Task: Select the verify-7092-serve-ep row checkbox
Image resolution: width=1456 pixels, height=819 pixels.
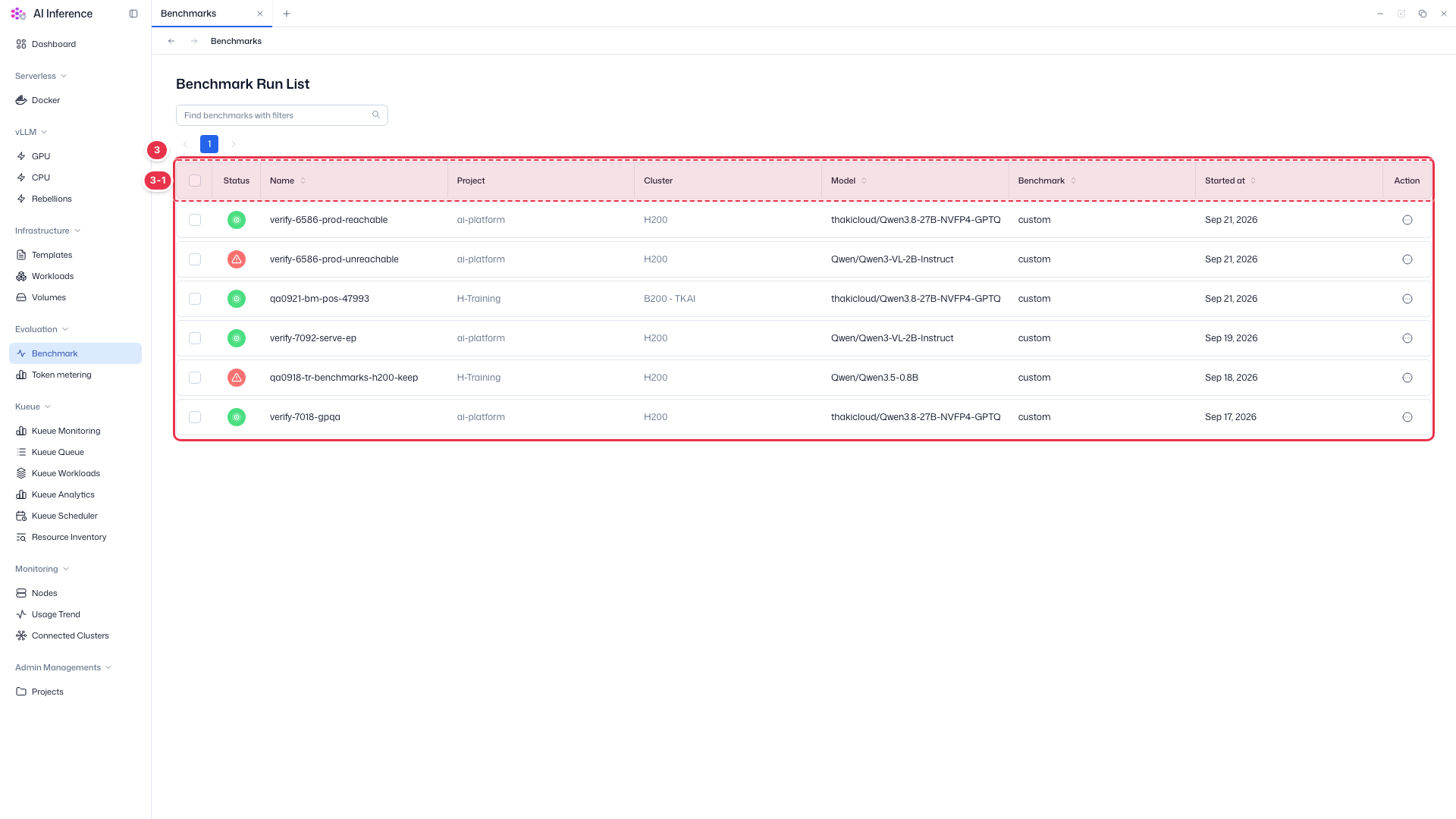Action: pyautogui.click(x=195, y=338)
